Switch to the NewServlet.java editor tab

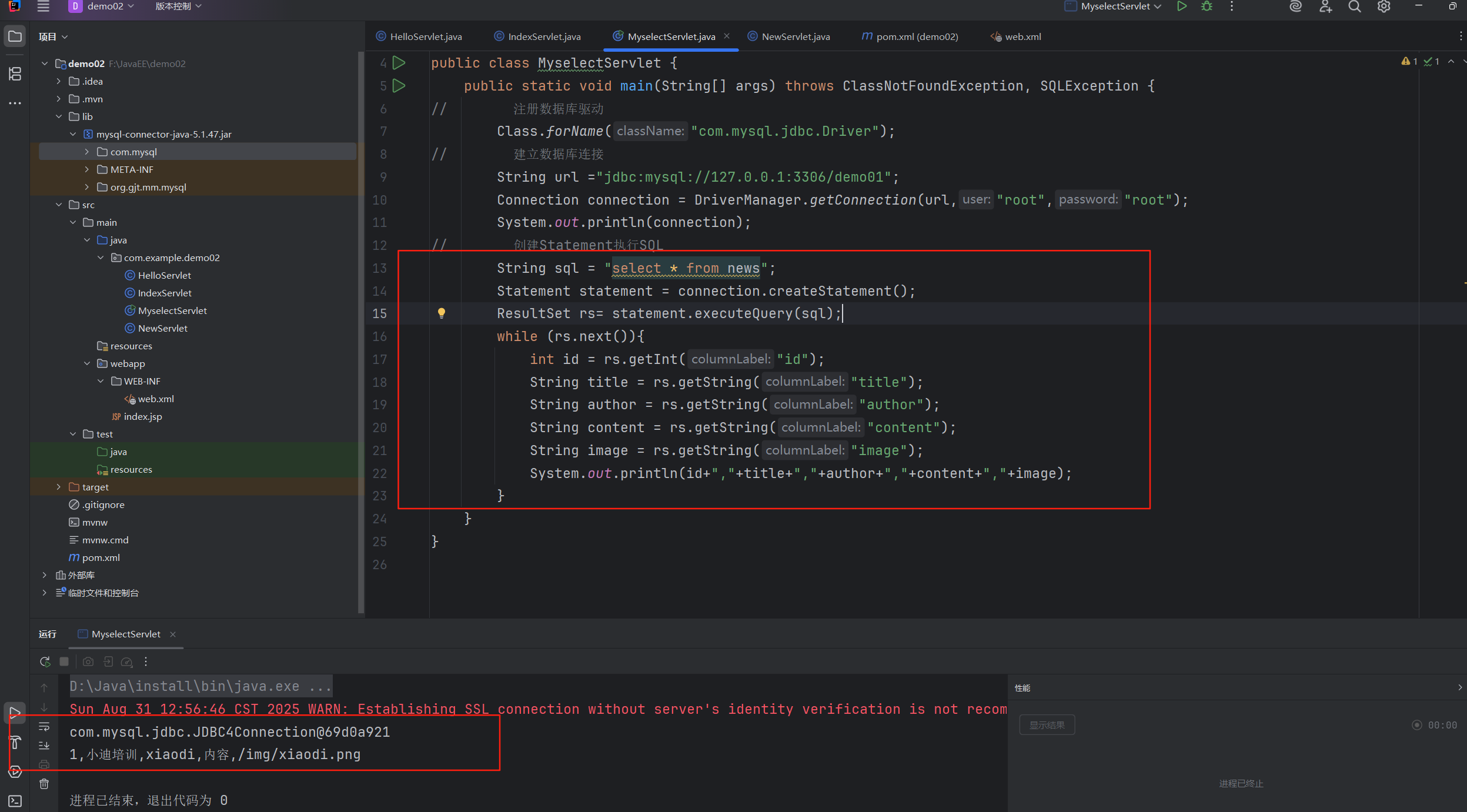(x=795, y=36)
